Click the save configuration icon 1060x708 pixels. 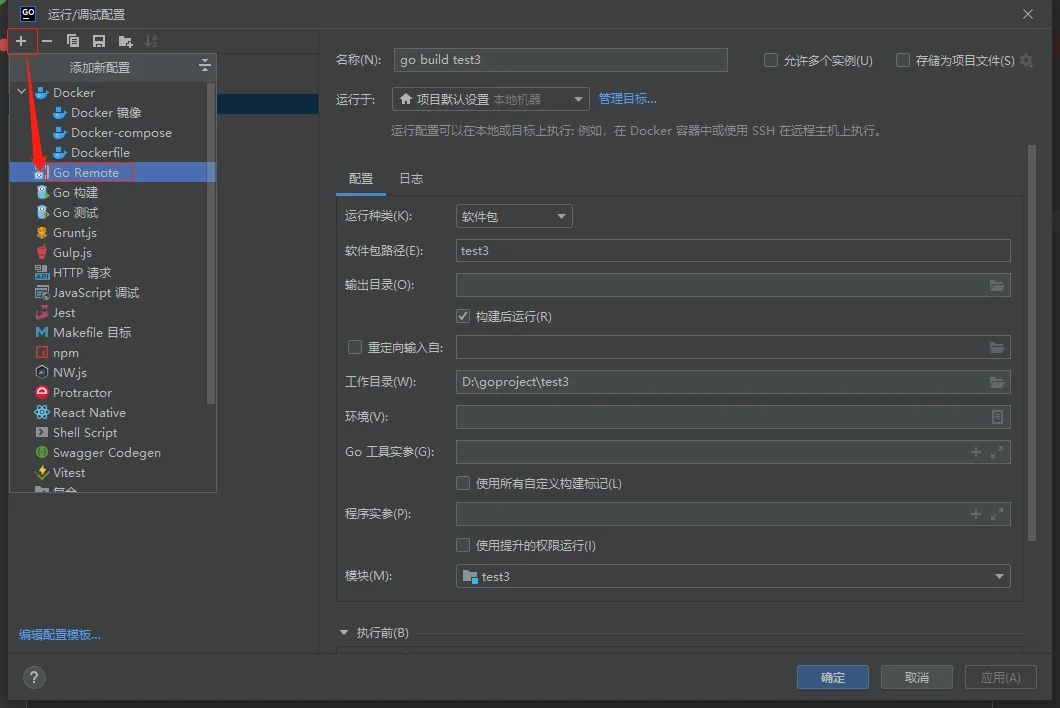(x=99, y=41)
